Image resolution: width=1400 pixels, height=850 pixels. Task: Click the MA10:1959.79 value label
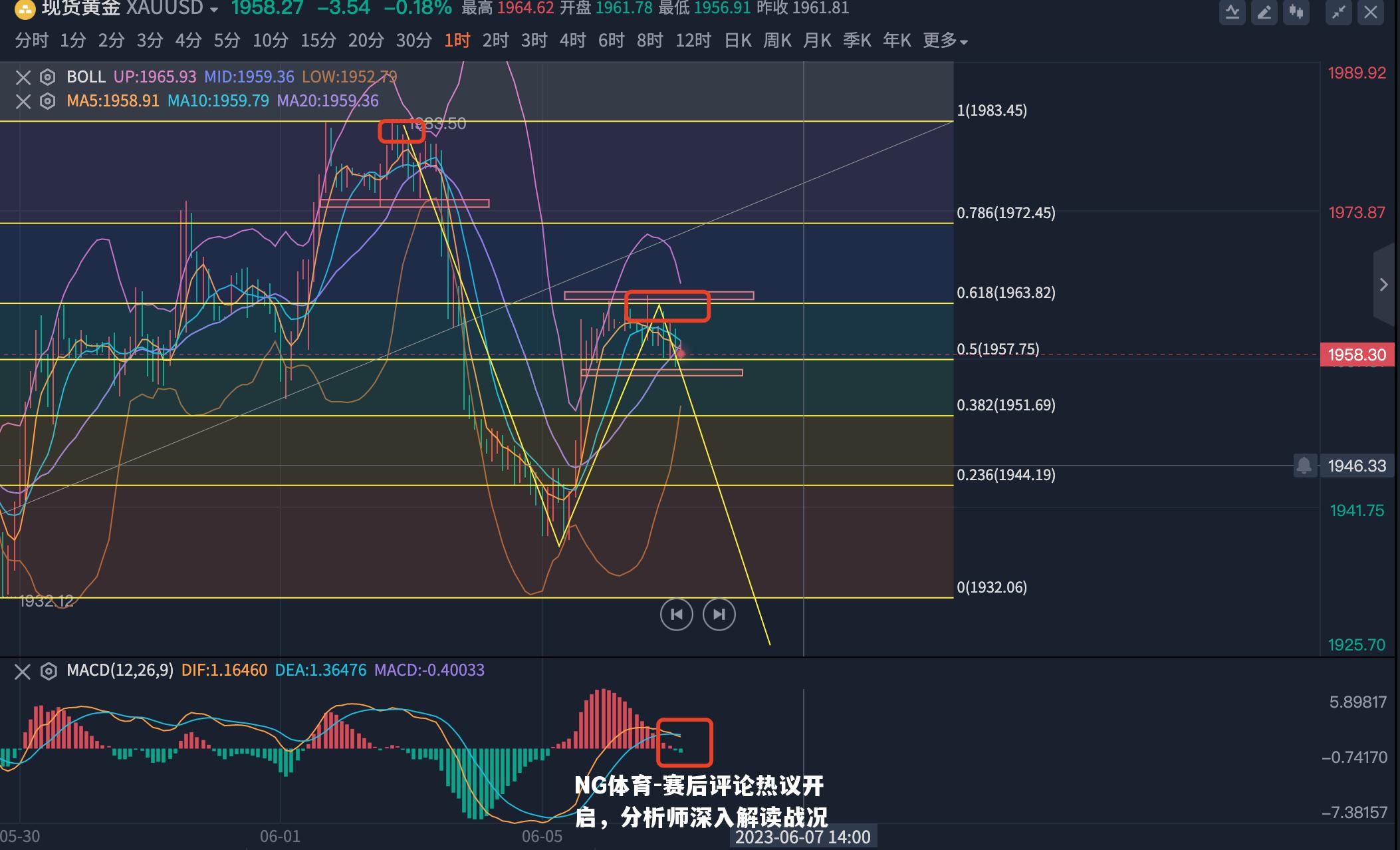tap(219, 101)
